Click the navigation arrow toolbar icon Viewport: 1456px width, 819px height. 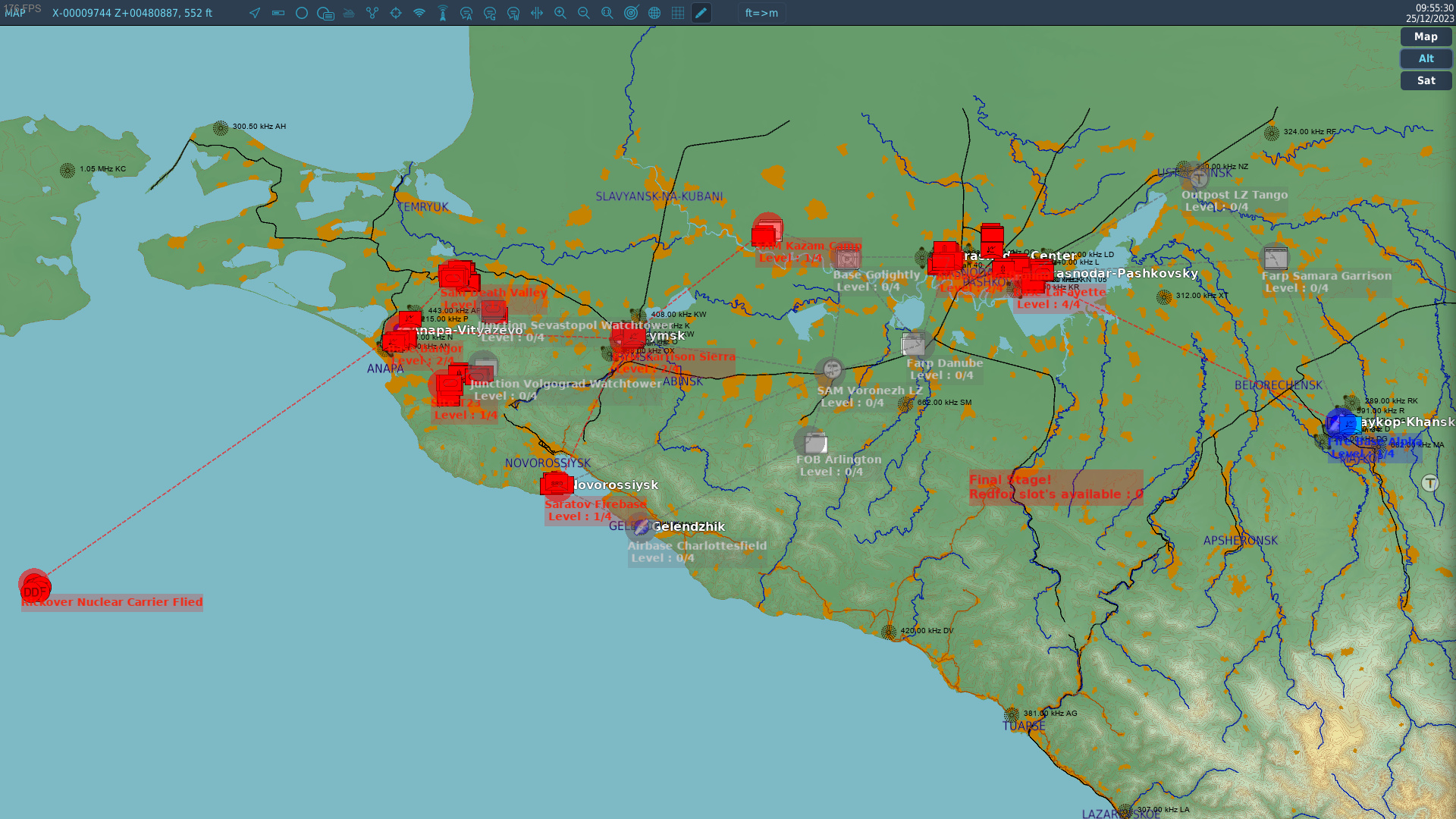(255, 13)
